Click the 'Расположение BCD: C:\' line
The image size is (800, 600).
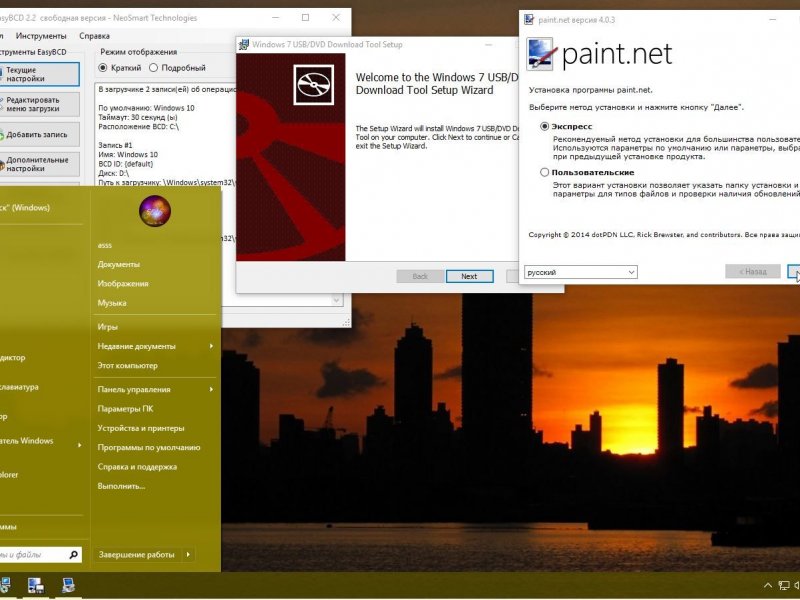(138, 127)
